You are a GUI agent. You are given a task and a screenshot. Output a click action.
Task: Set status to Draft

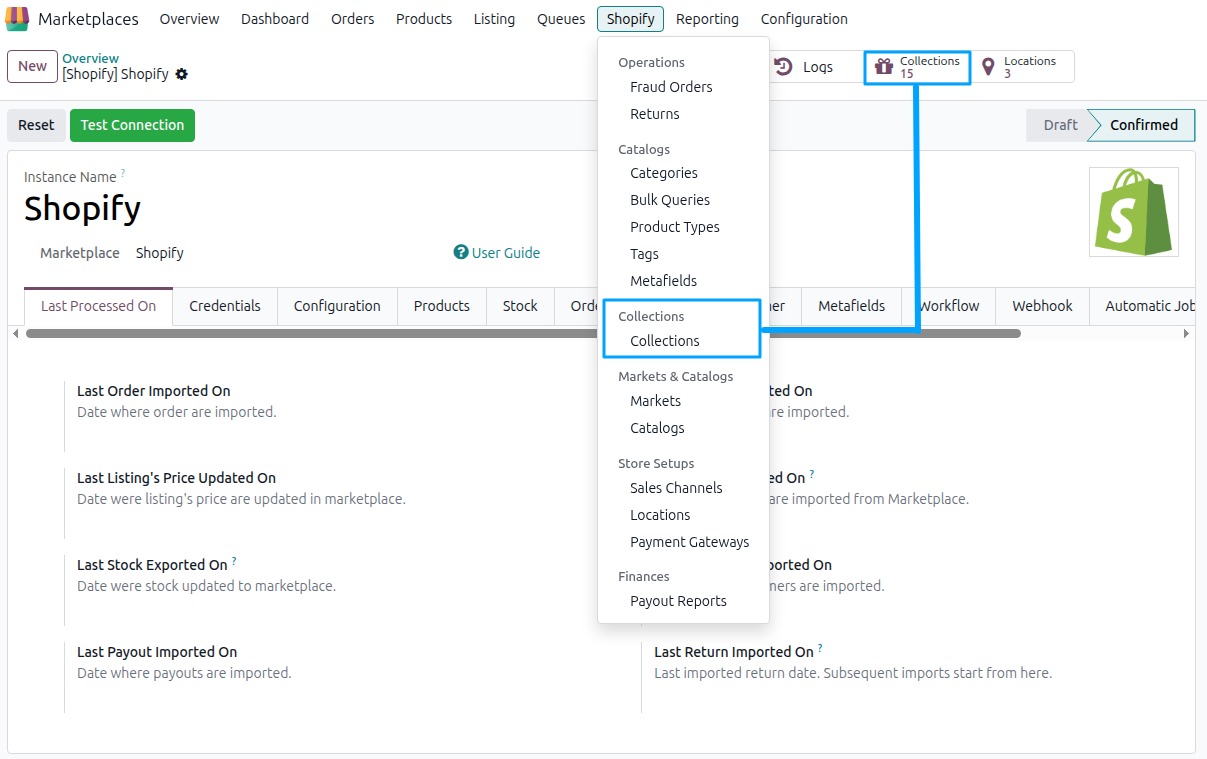point(1059,125)
